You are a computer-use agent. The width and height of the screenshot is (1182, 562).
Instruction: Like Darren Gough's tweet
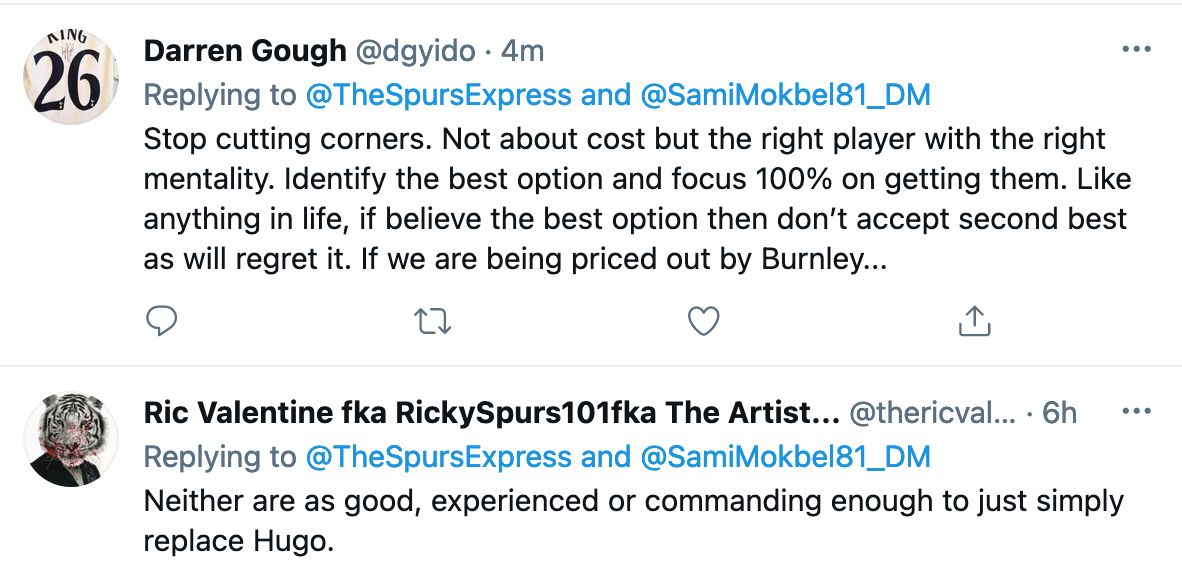pyautogui.click(x=704, y=320)
